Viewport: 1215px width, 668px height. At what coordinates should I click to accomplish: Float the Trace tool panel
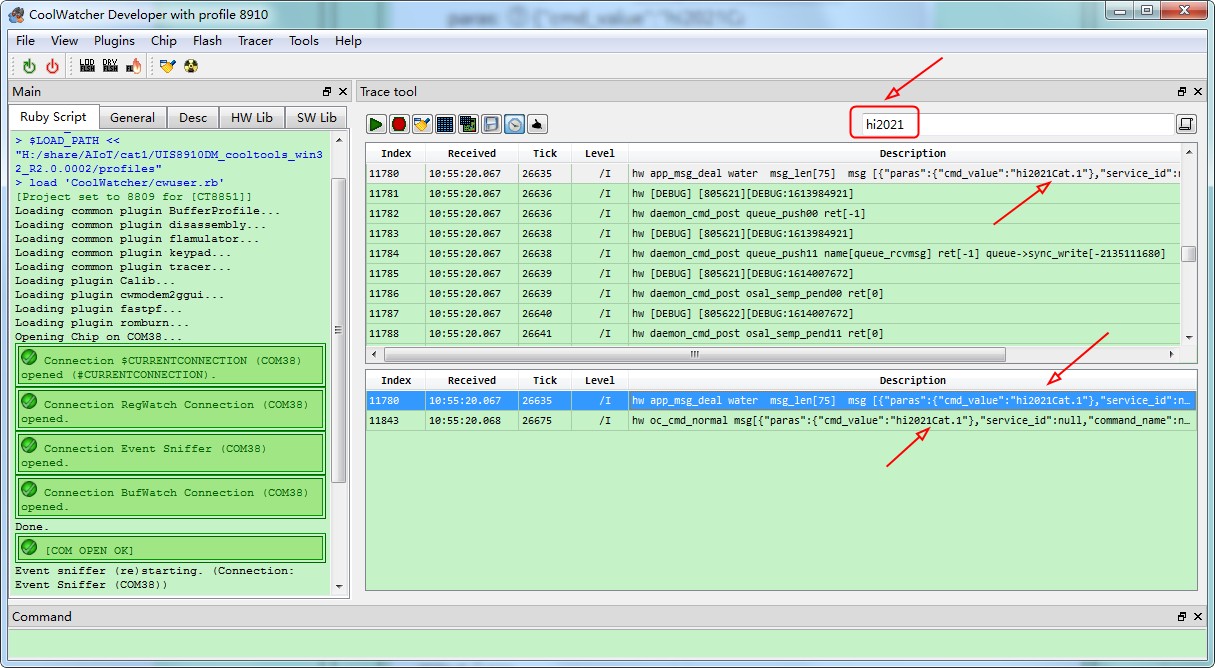pyautogui.click(x=1182, y=91)
